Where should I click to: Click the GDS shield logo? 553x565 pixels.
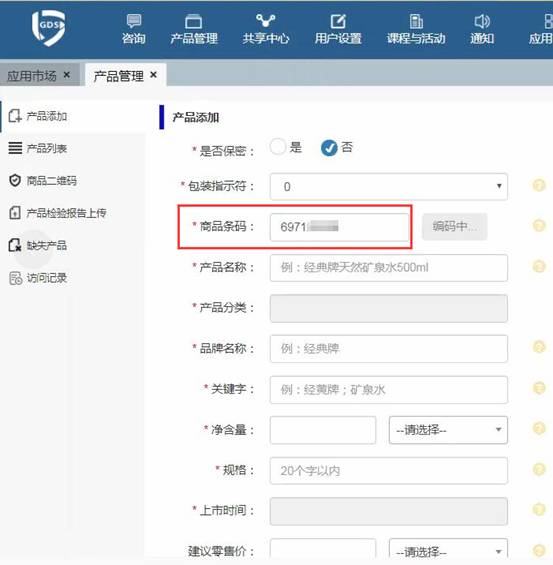pyautogui.click(x=49, y=28)
